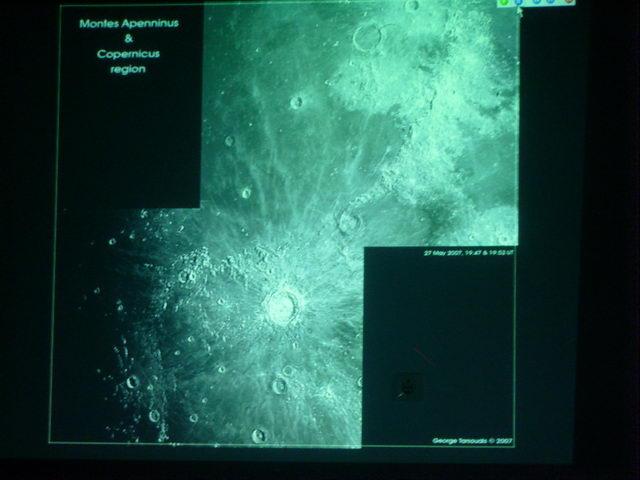
Task: Click the Montes Apenninus mountain ridge
Action: [408, 155]
